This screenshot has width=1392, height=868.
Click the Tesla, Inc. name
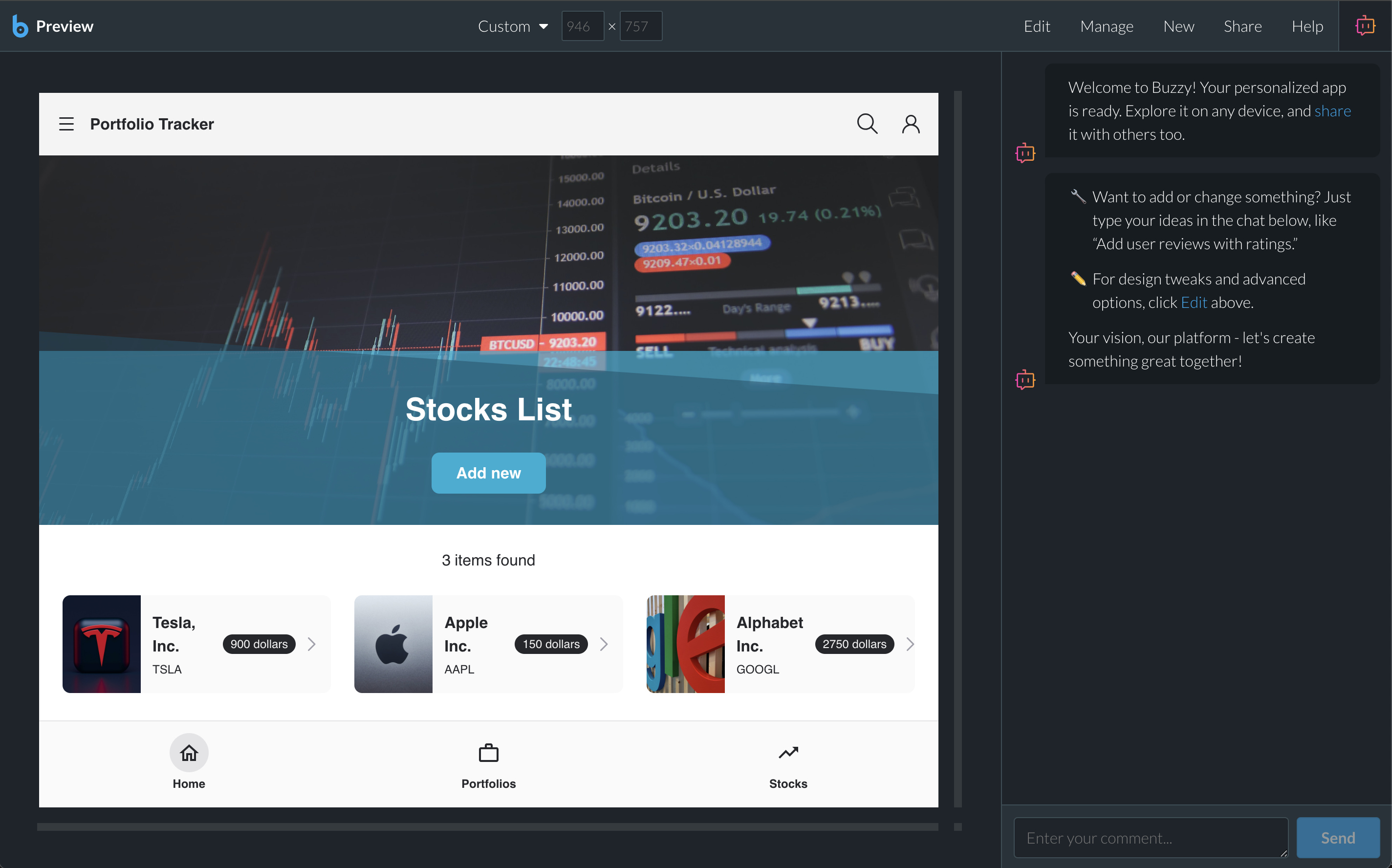pyautogui.click(x=174, y=634)
